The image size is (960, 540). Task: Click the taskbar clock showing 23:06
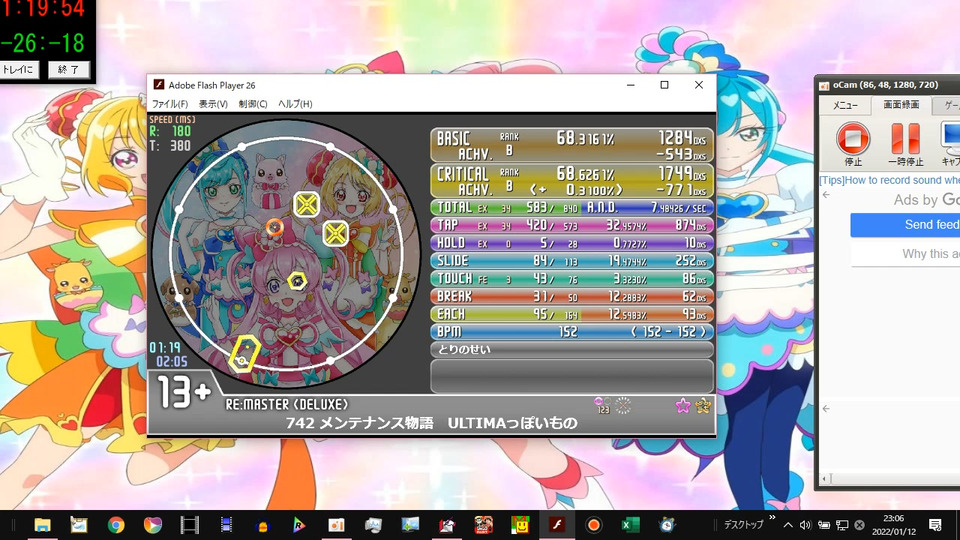[894, 525]
